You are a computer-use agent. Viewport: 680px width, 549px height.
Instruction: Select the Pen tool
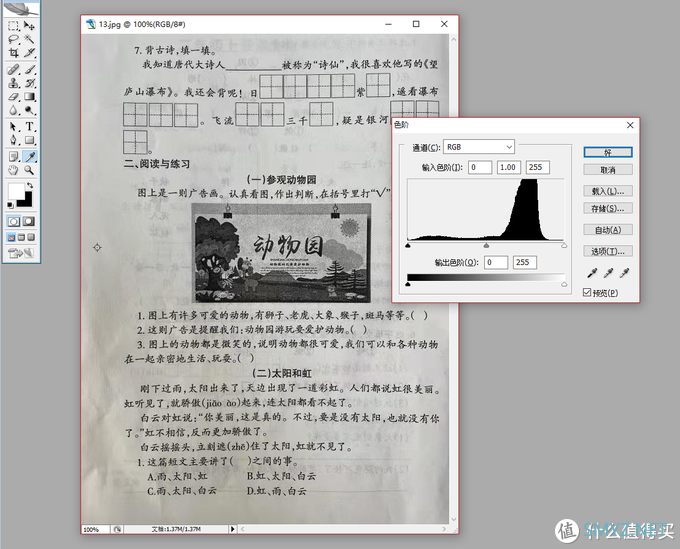point(13,140)
